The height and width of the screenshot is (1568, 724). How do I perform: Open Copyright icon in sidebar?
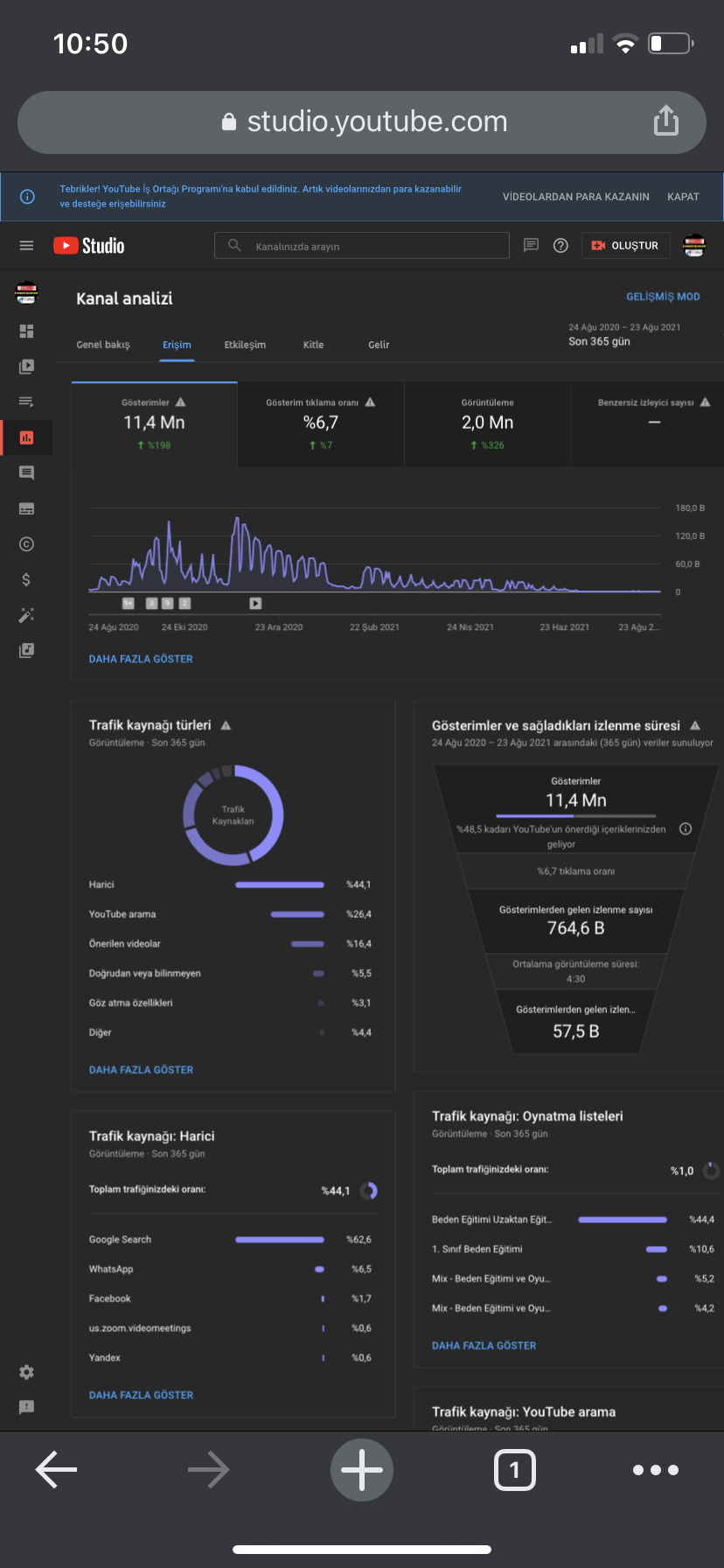[x=26, y=544]
